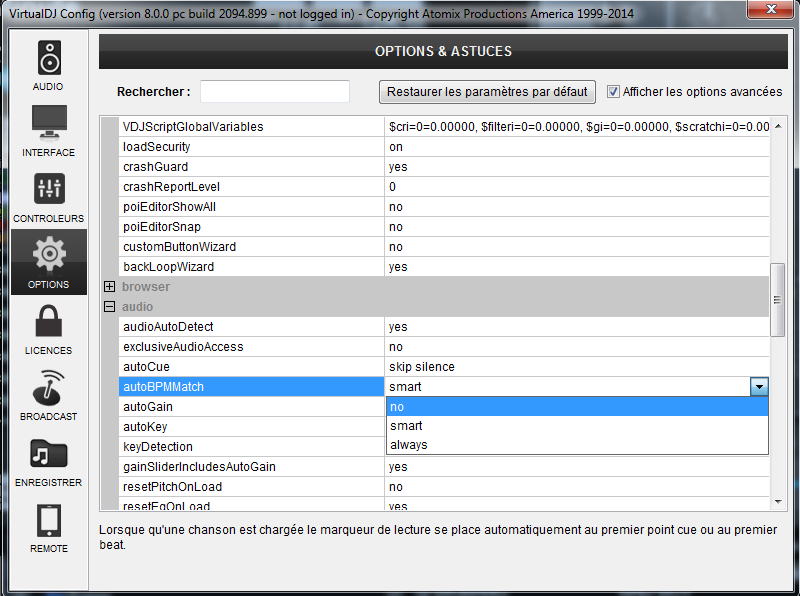800x596 pixels.
Task: Open the Licences padlock icon
Action: pyautogui.click(x=49, y=322)
